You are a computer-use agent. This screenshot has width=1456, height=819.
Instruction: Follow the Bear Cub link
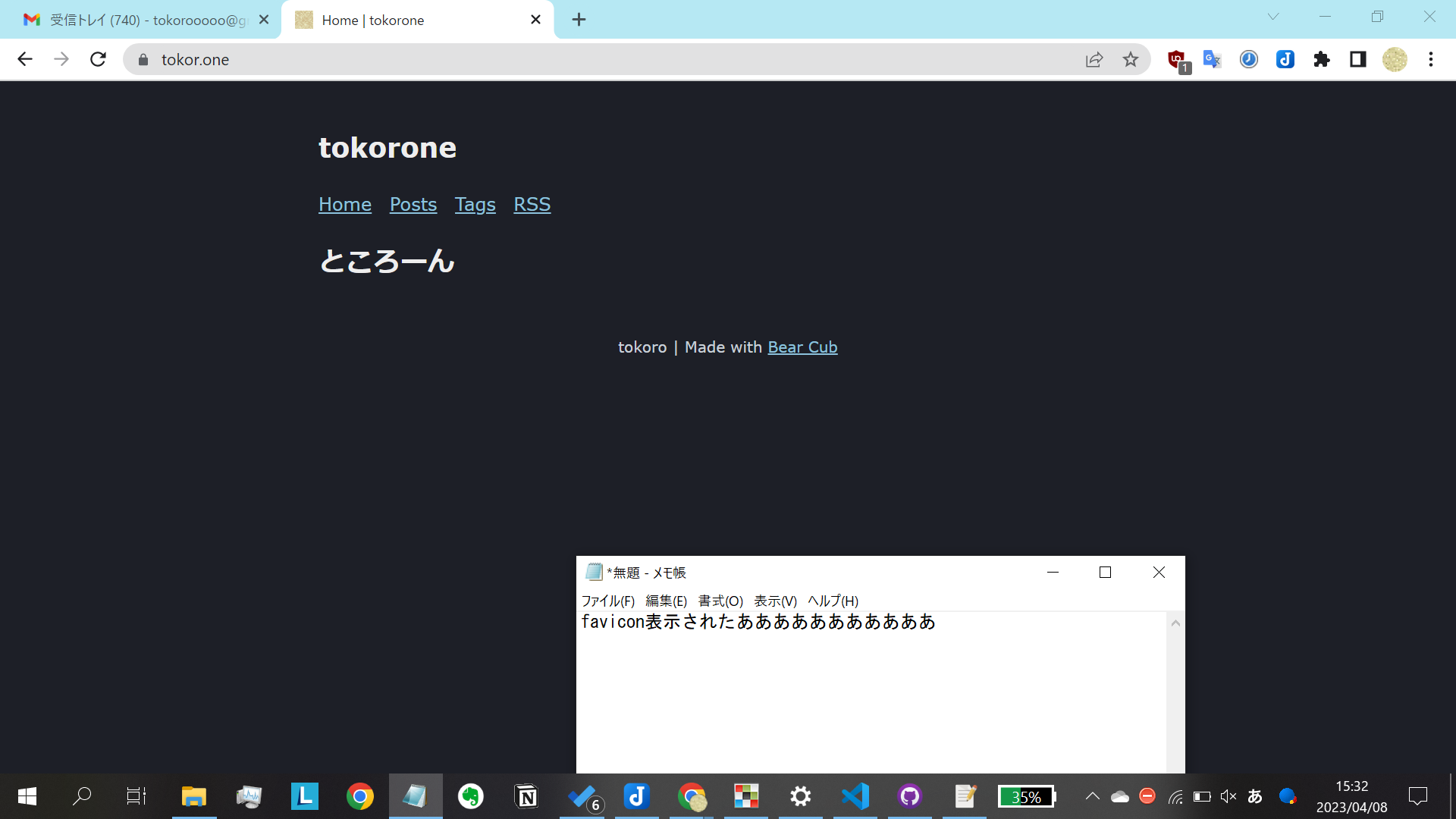pos(802,347)
